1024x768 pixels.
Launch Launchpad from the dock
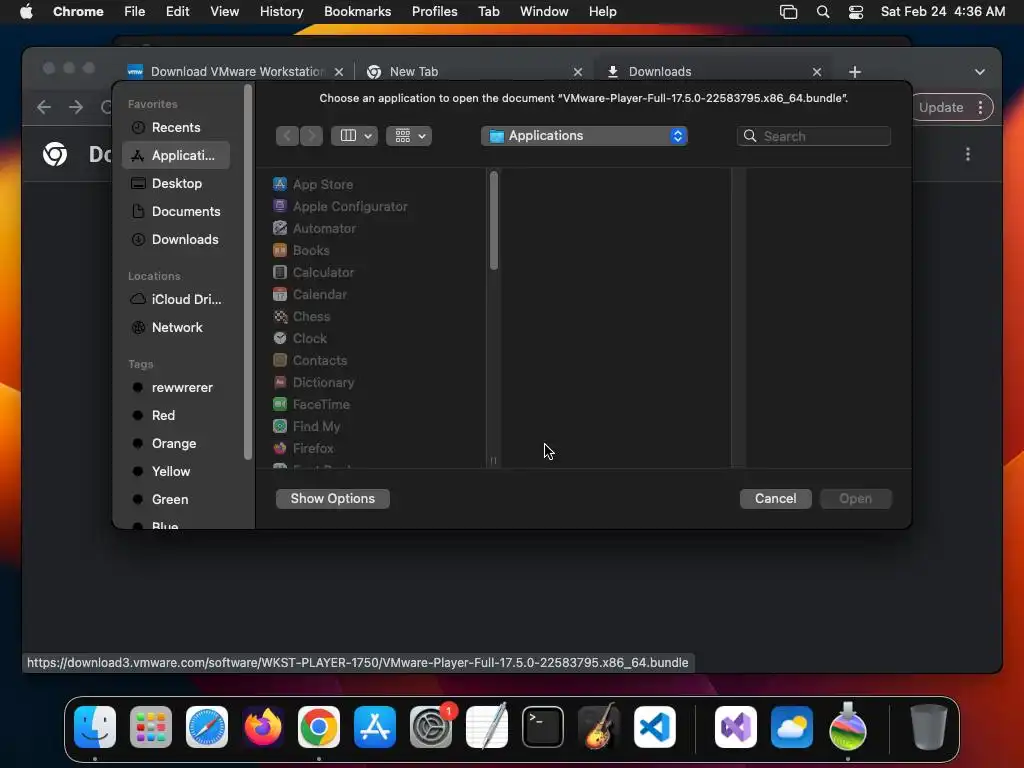(x=151, y=727)
